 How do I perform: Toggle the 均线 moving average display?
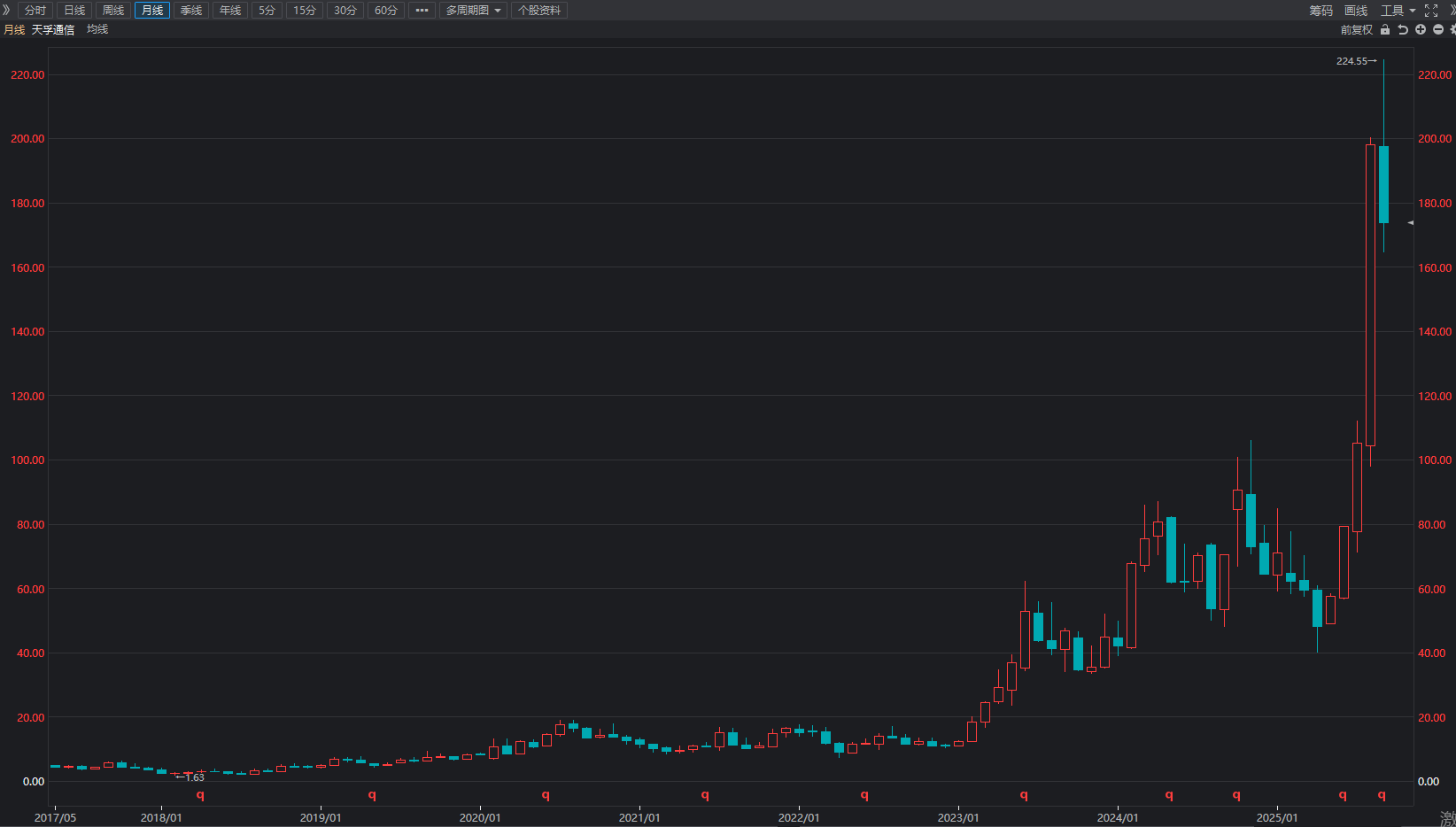click(97, 30)
